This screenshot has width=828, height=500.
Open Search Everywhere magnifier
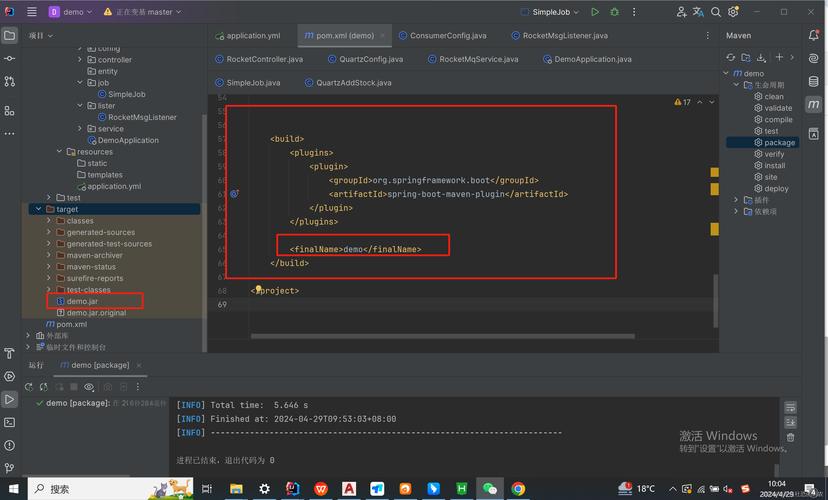click(716, 12)
